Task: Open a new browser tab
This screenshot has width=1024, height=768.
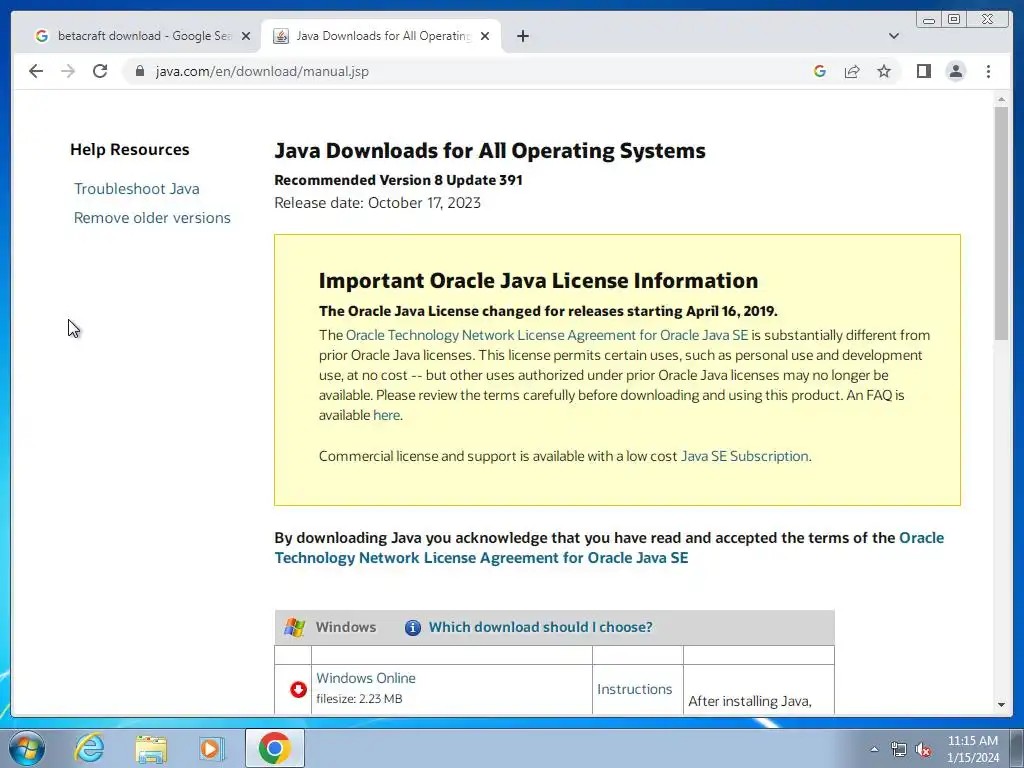Action: [x=522, y=36]
